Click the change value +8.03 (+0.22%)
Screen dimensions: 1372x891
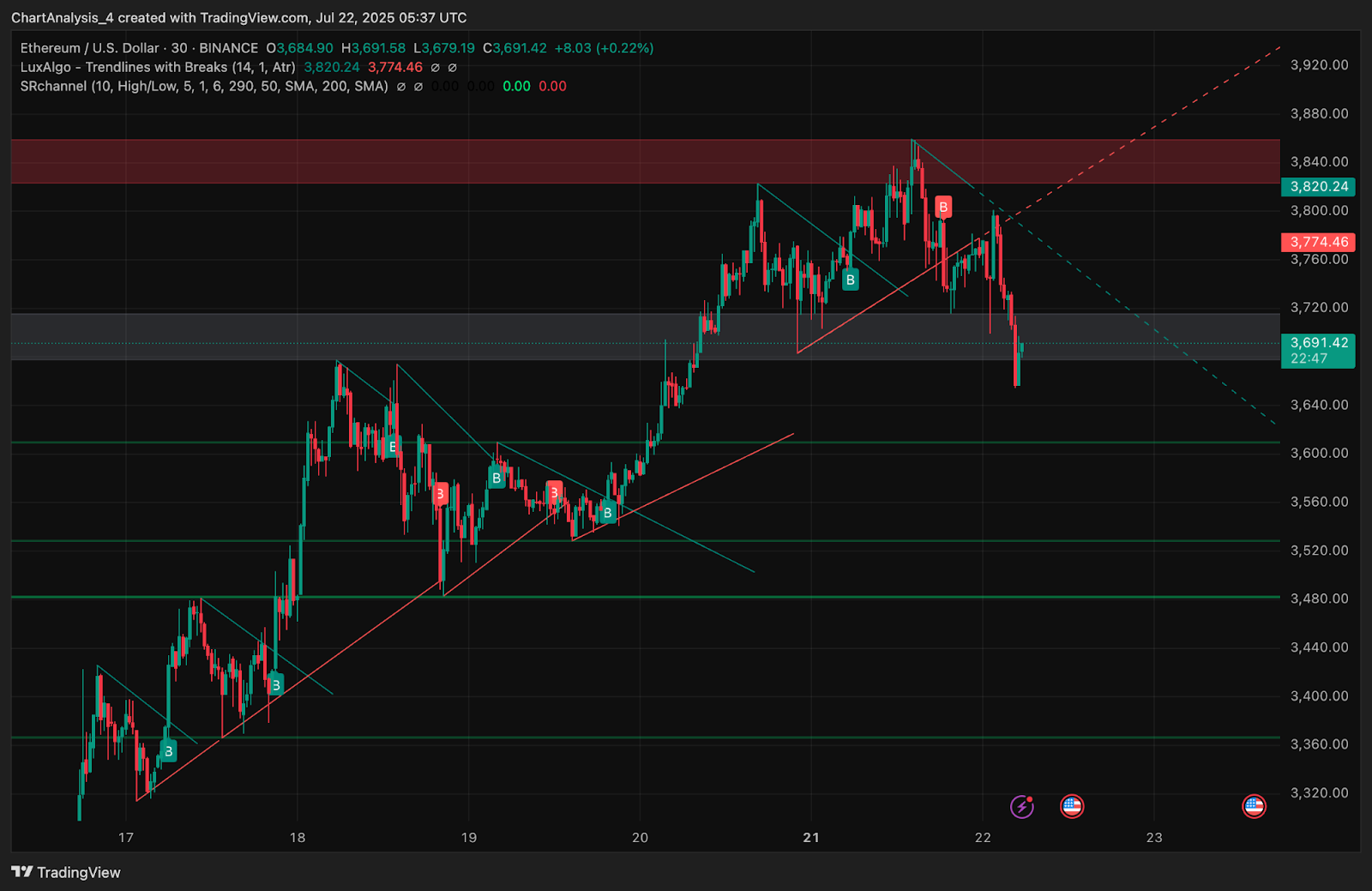[604, 48]
